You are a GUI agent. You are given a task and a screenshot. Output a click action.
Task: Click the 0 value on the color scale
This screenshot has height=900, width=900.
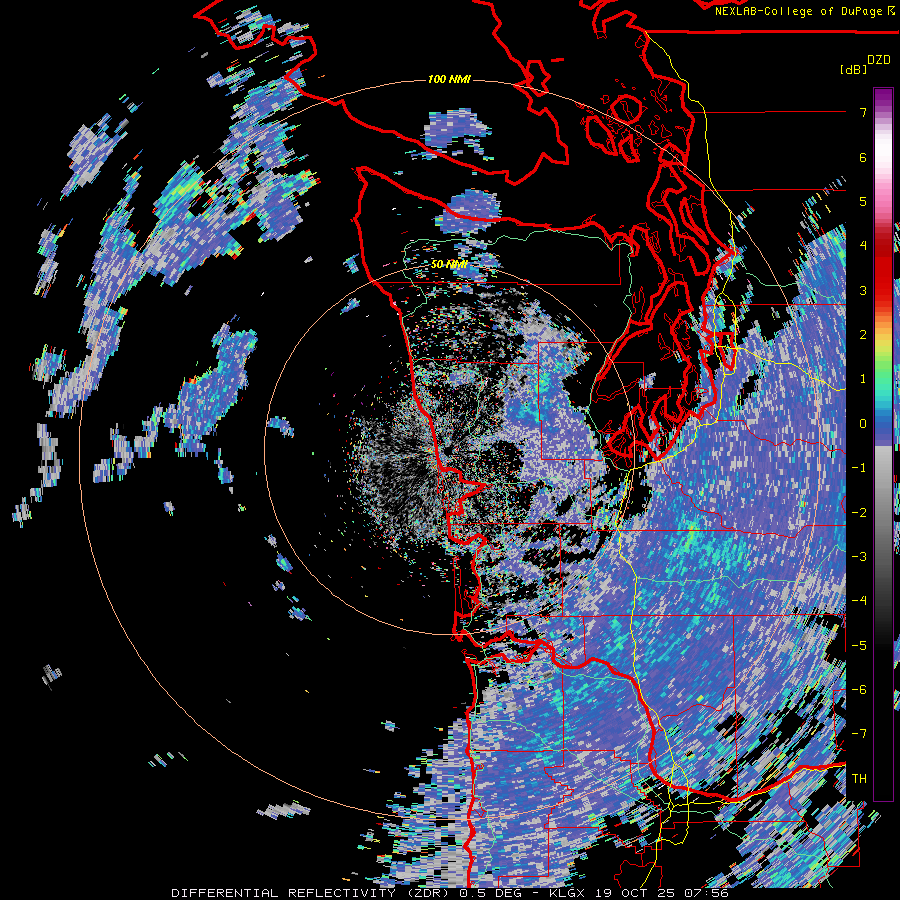click(x=863, y=424)
